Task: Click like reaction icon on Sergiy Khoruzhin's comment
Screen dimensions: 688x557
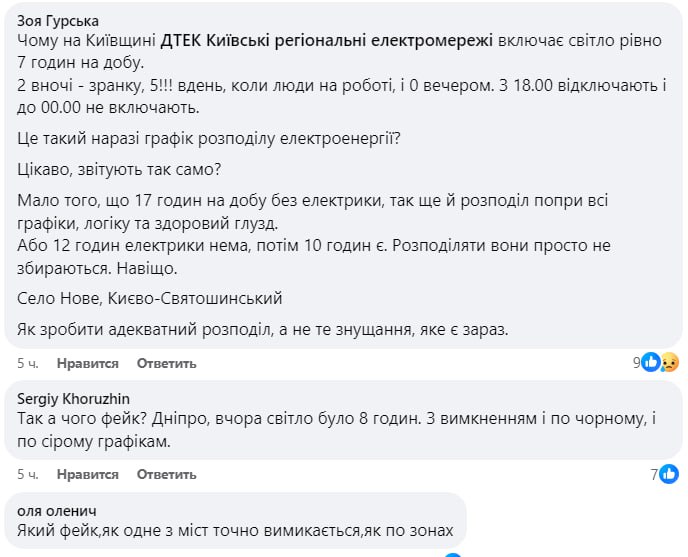Action: [670, 473]
